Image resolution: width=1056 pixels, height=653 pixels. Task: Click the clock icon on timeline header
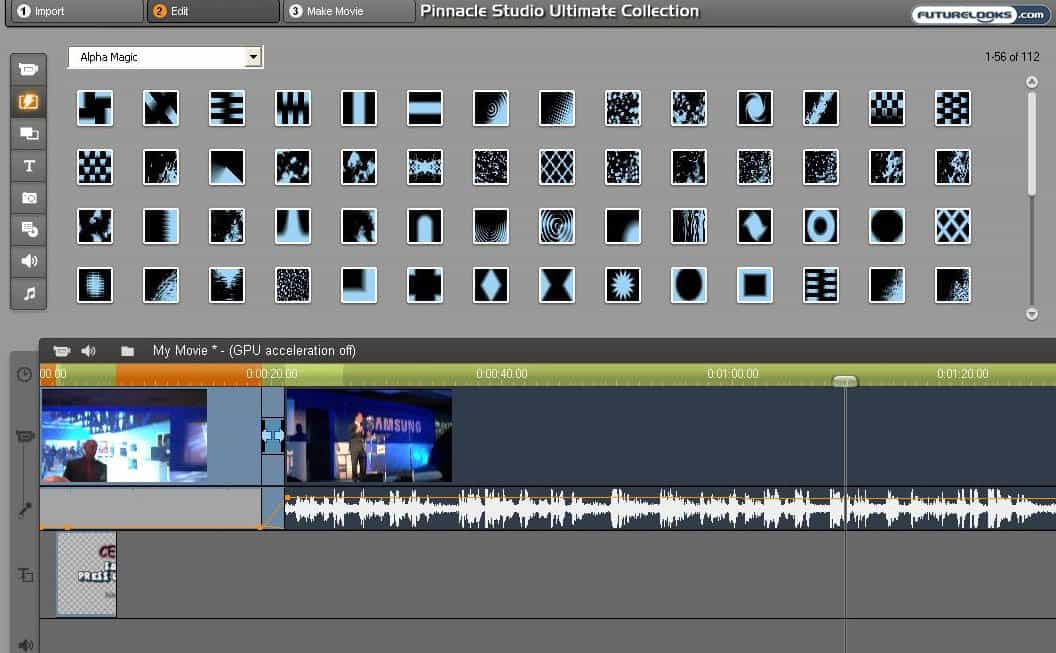tap(23, 373)
